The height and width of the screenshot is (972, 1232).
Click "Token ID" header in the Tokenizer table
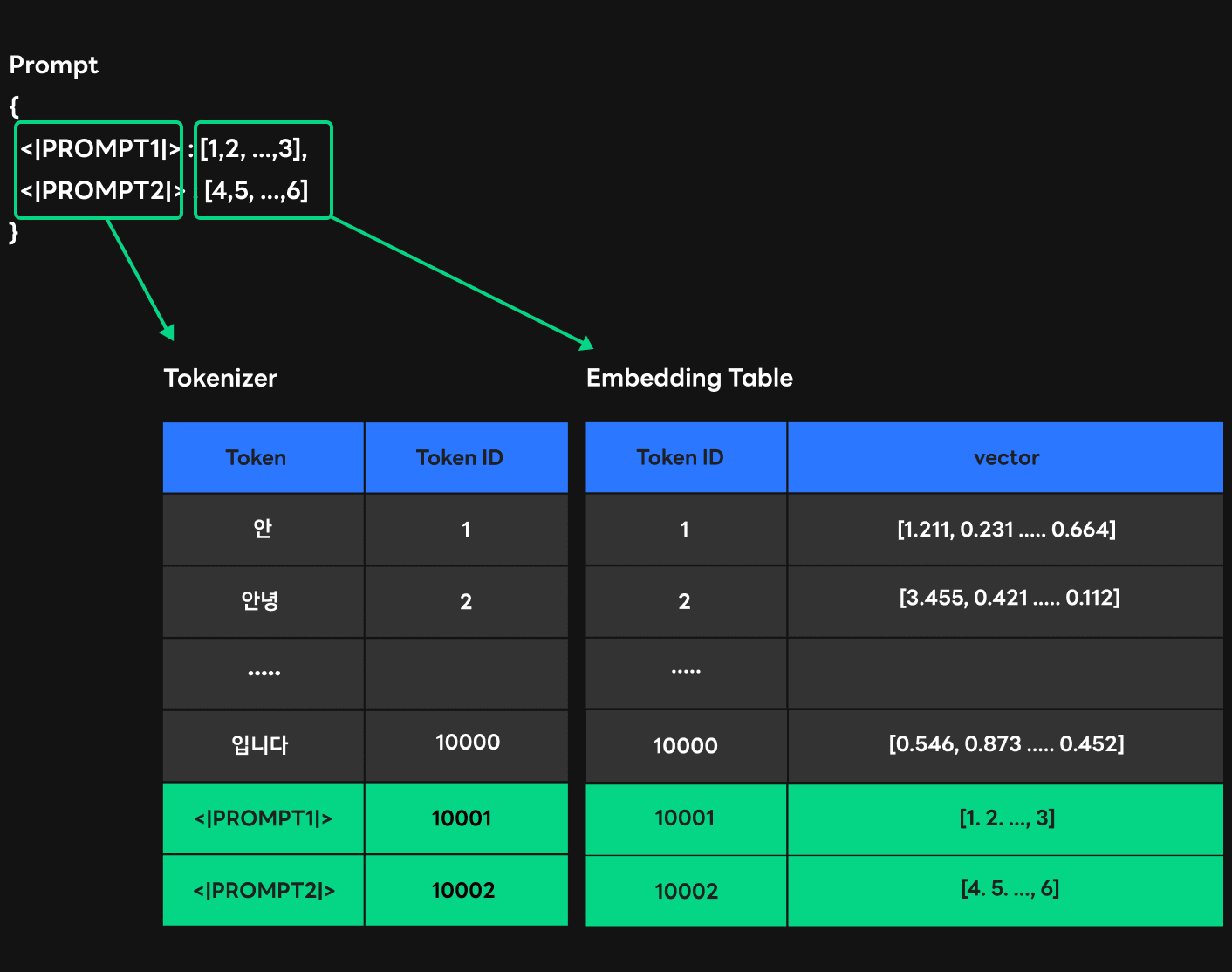coord(466,458)
